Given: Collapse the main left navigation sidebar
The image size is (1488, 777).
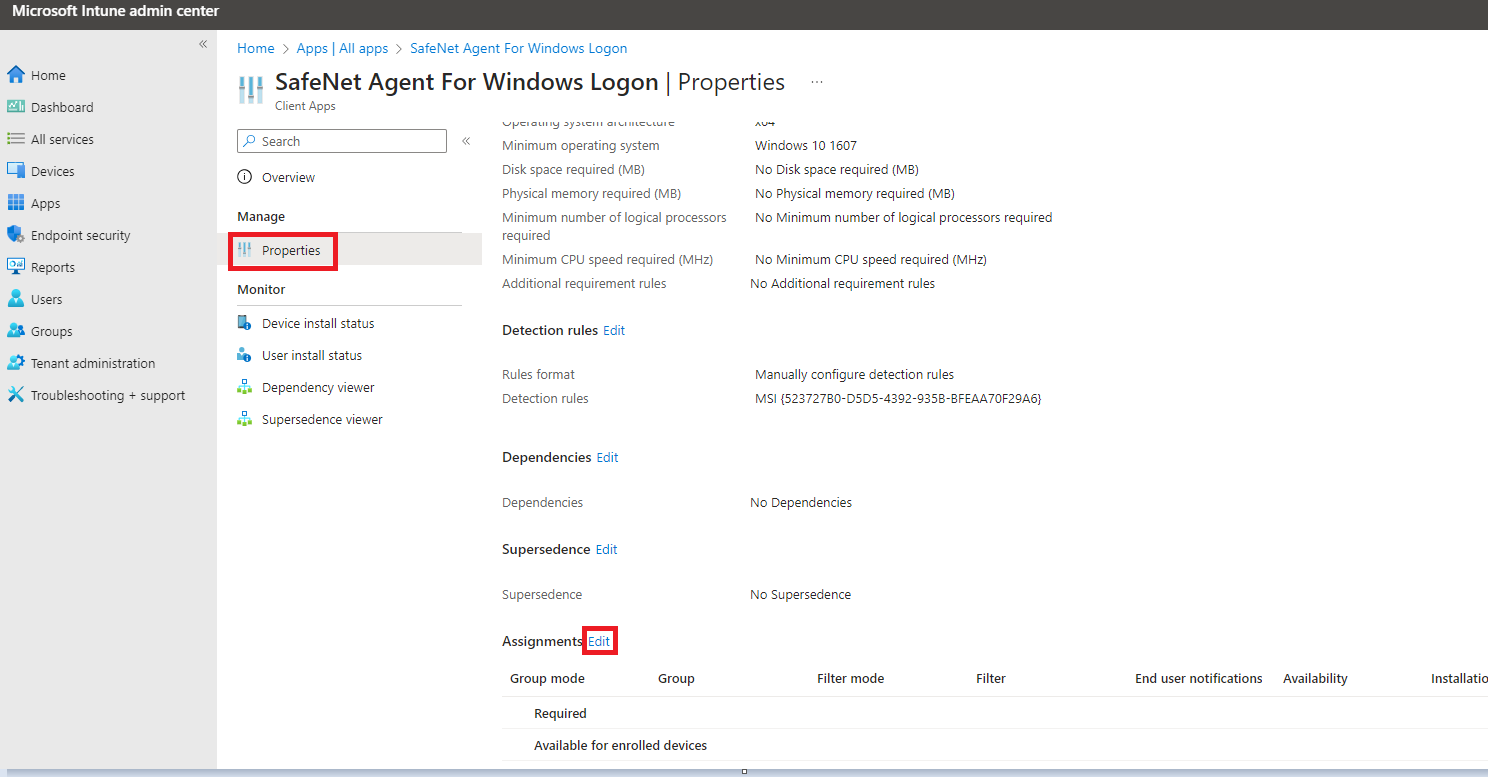Looking at the screenshot, I should click(x=202, y=44).
